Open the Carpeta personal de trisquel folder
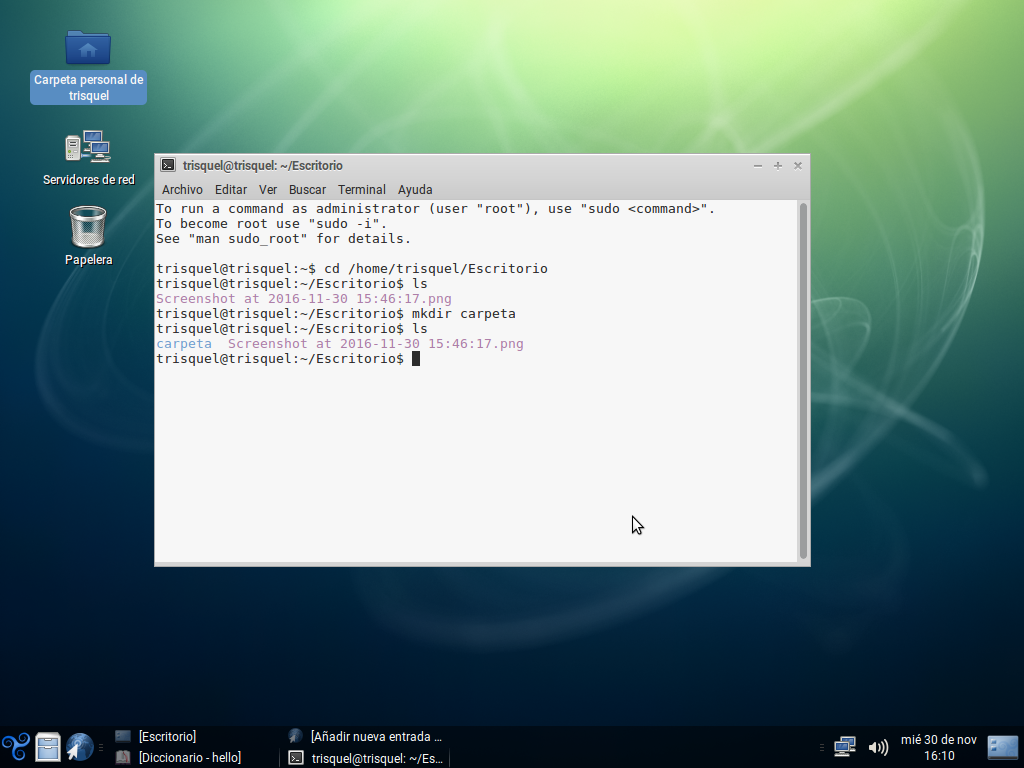The width and height of the screenshot is (1024, 768). [88, 47]
